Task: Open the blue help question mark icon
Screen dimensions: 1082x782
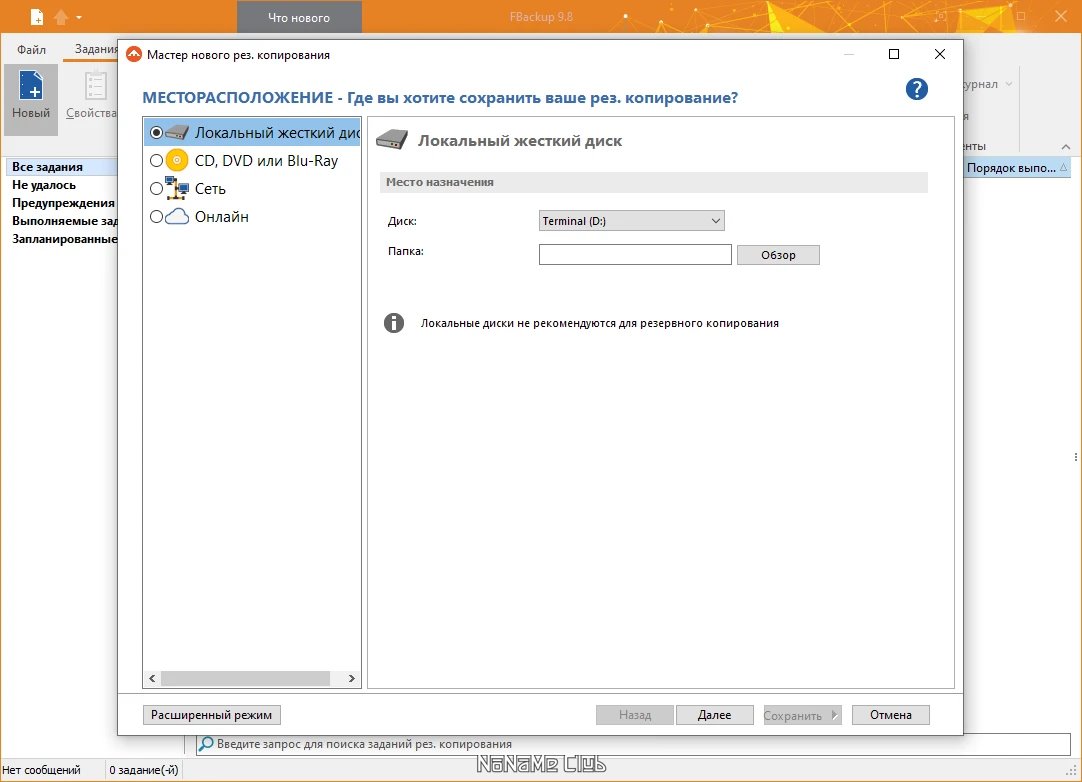Action: click(916, 89)
